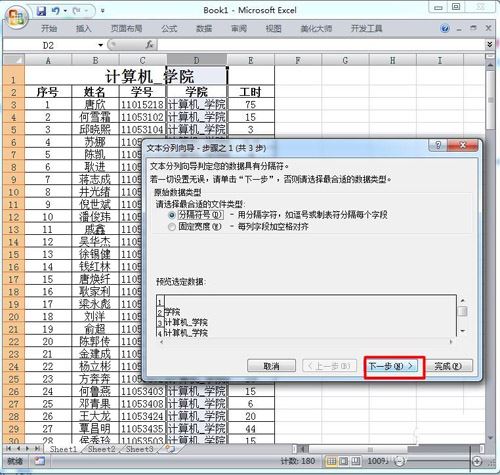Zoom in with plus button
This screenshot has height=475, width=500.
tap(477, 461)
